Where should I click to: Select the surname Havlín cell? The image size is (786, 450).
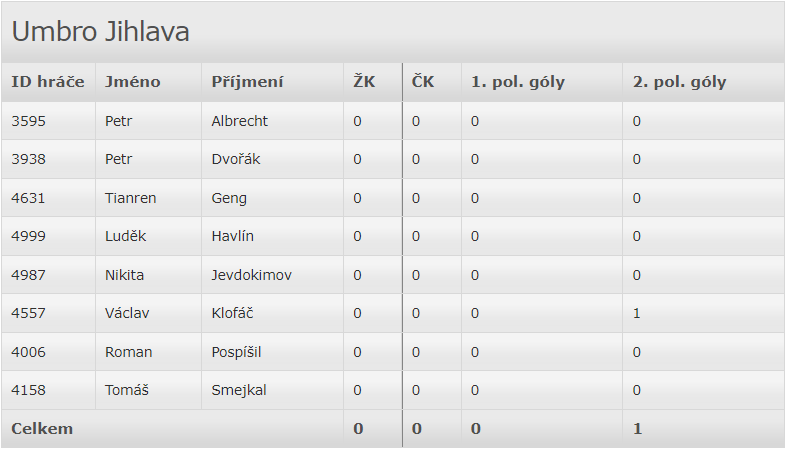point(233,236)
